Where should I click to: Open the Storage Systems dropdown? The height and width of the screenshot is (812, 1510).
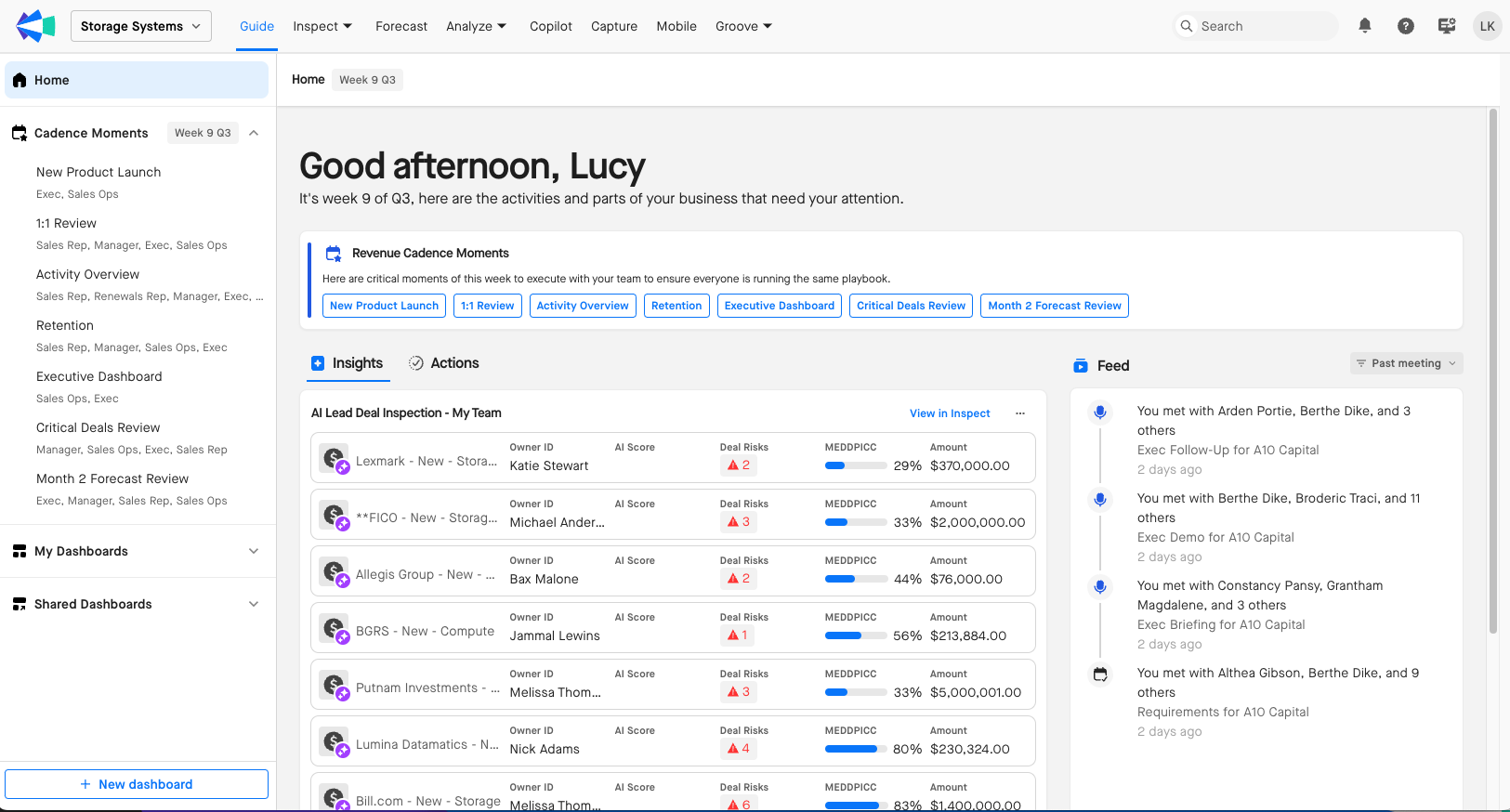pos(141,26)
